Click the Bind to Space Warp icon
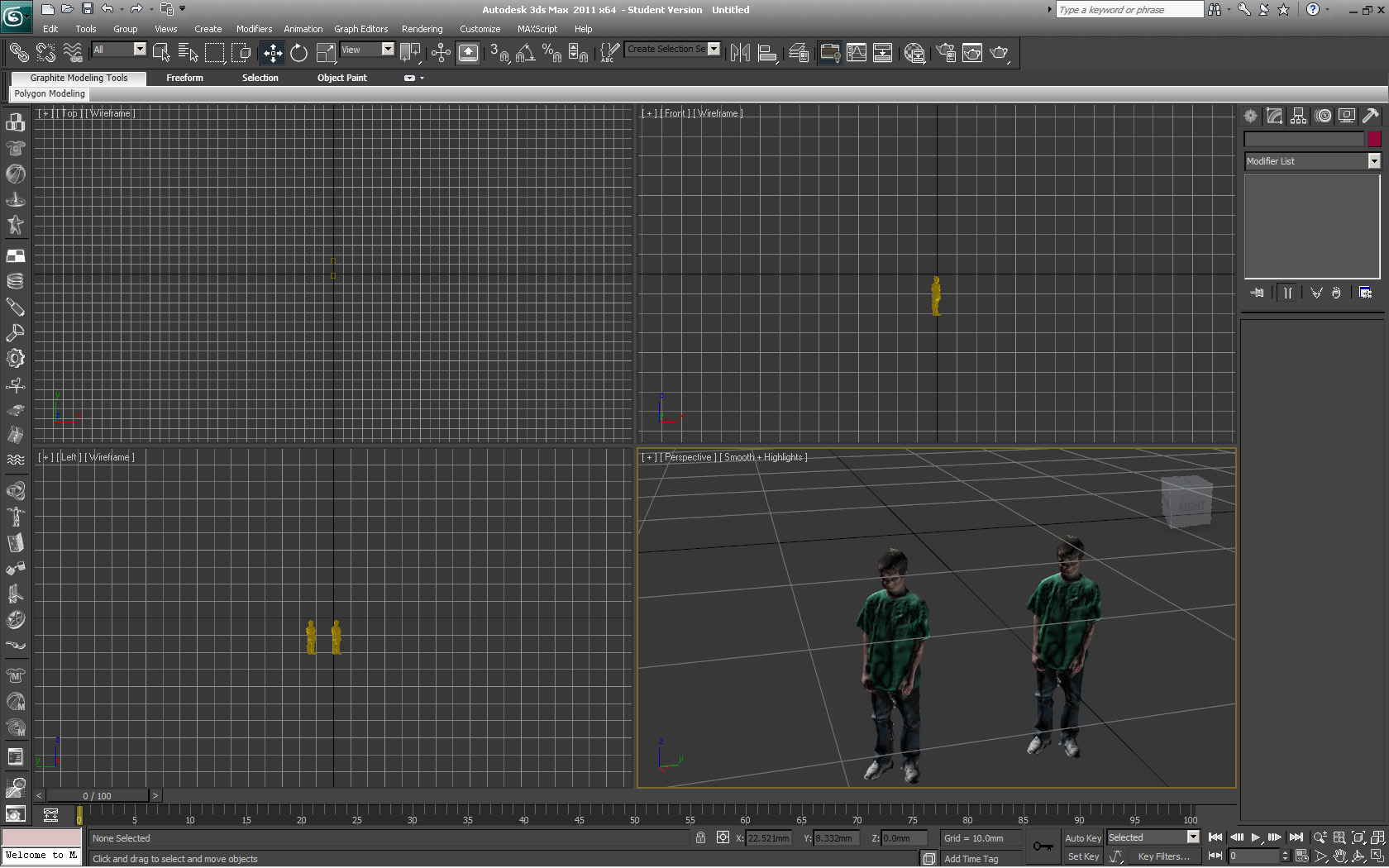 coord(73,53)
